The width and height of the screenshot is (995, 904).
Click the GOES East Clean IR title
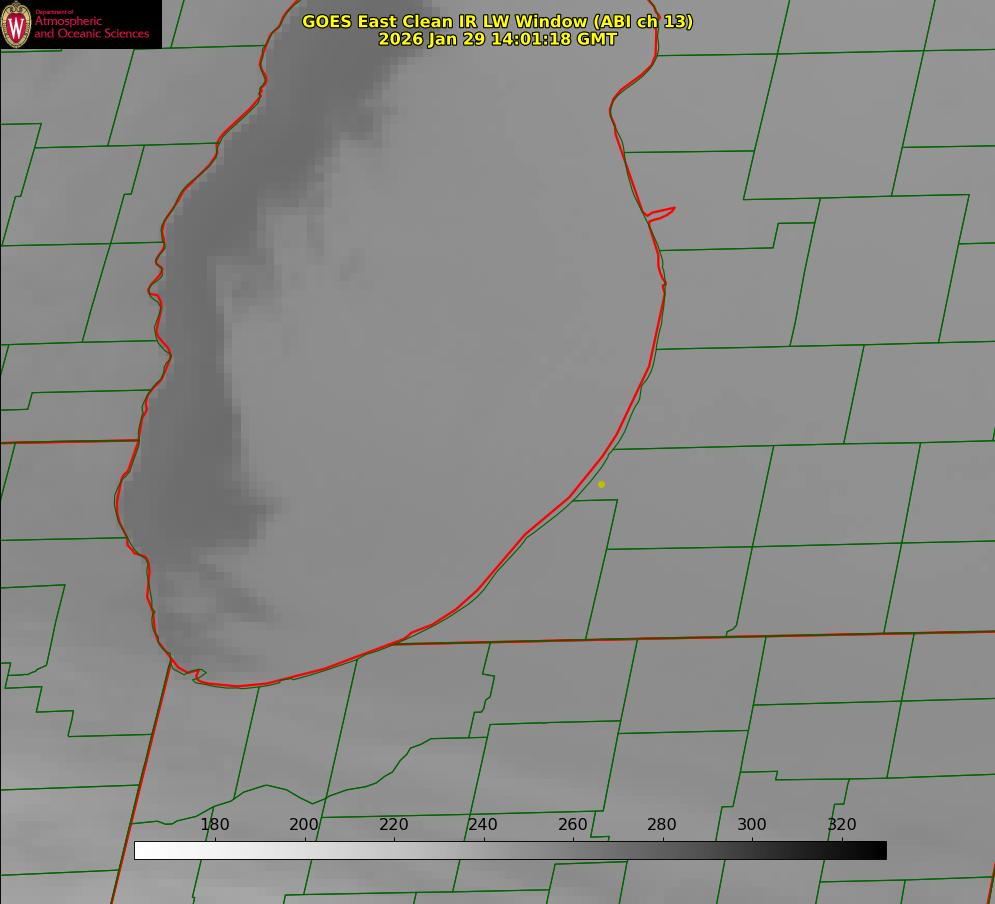(498, 21)
